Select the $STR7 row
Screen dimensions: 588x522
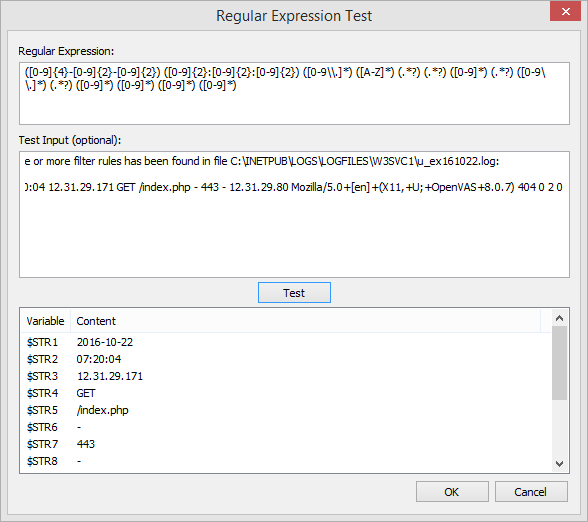coord(286,444)
